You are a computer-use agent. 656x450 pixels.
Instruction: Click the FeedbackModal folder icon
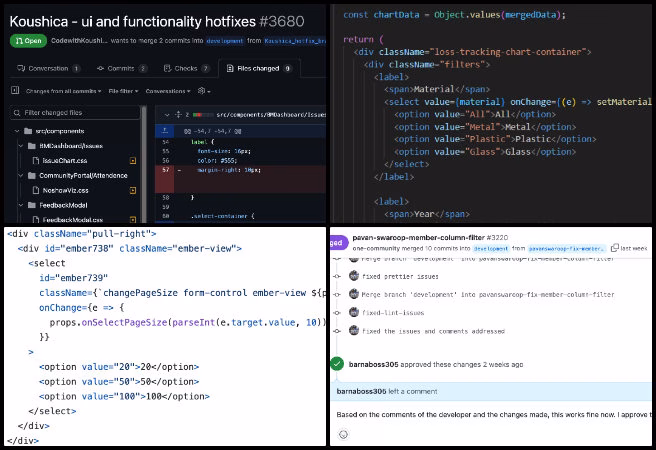32,205
